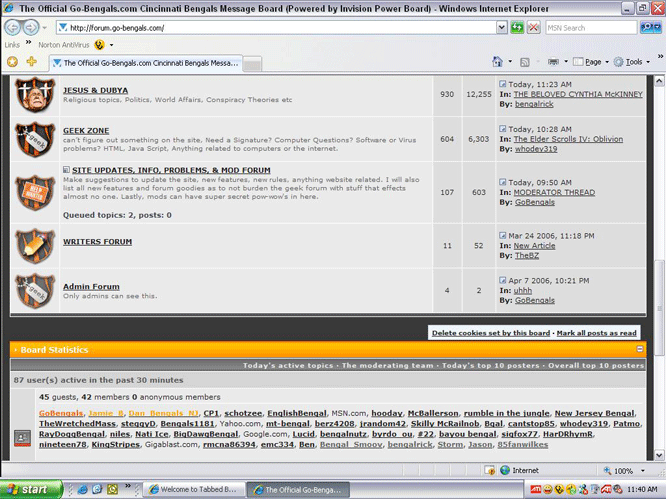Expand the Tools menu in toolbar
This screenshot has width=666, height=499.
click(x=634, y=62)
